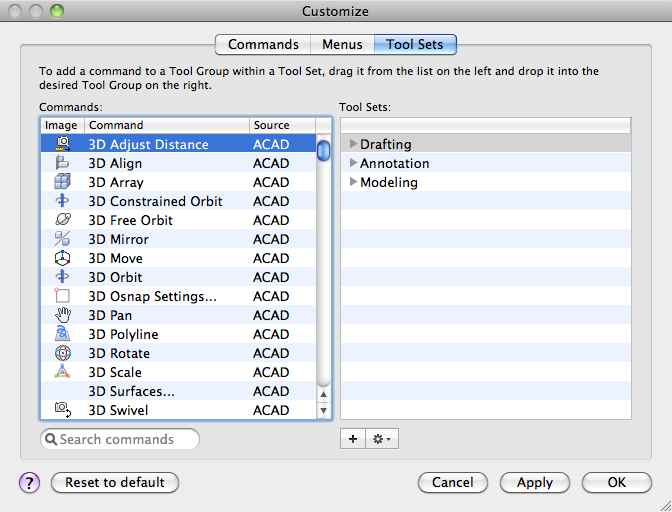Click the Reset to default button
This screenshot has width=672, height=512.
[115, 482]
